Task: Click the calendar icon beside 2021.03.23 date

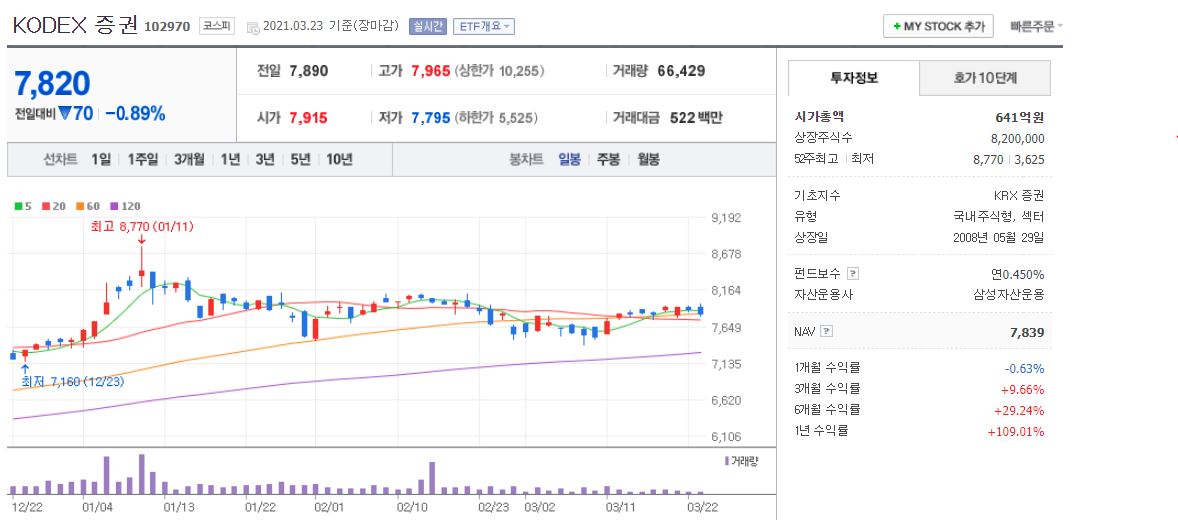Action: click(253, 27)
